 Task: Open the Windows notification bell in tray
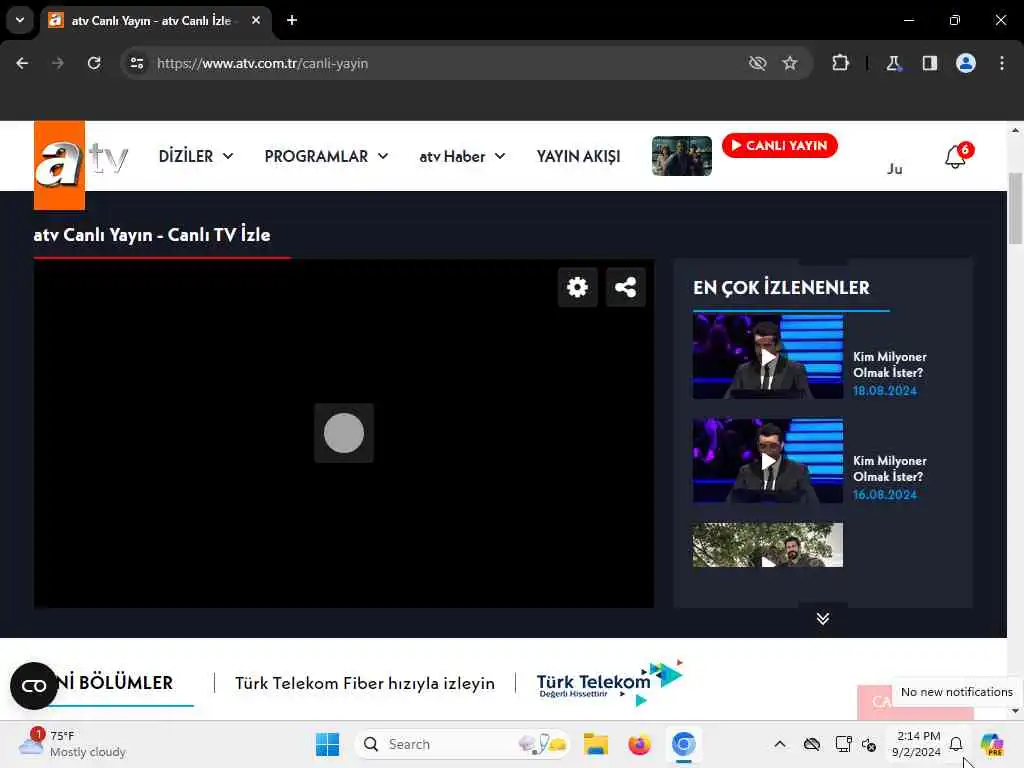tap(956, 744)
